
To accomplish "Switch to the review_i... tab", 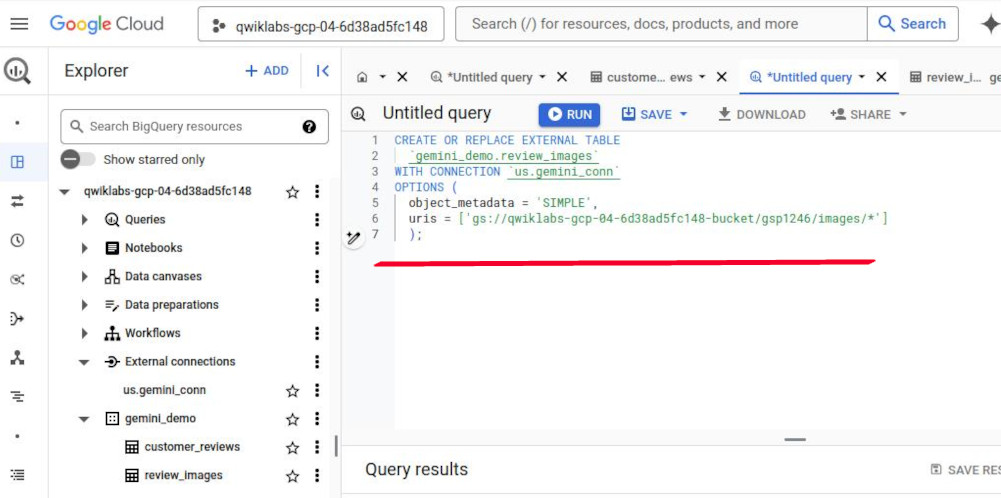I will click(x=954, y=77).
